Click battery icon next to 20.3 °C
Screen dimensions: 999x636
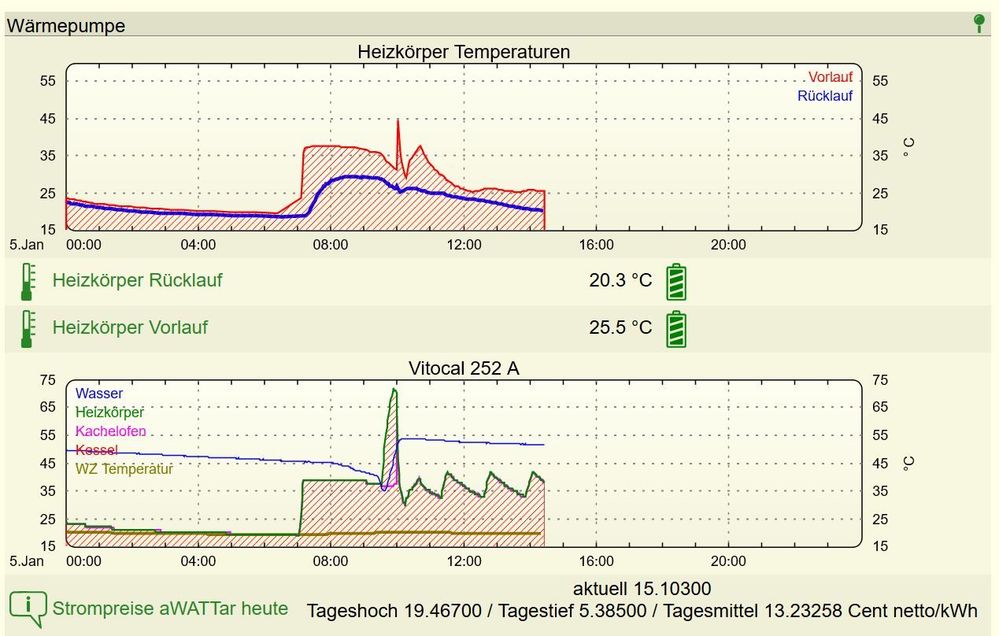pos(676,282)
